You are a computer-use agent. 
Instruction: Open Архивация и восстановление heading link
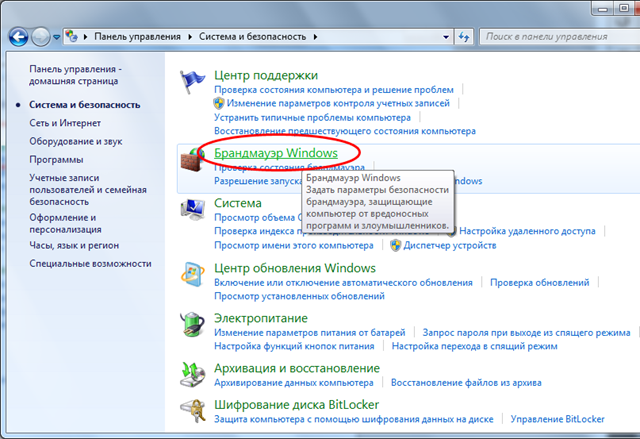click(x=297, y=368)
